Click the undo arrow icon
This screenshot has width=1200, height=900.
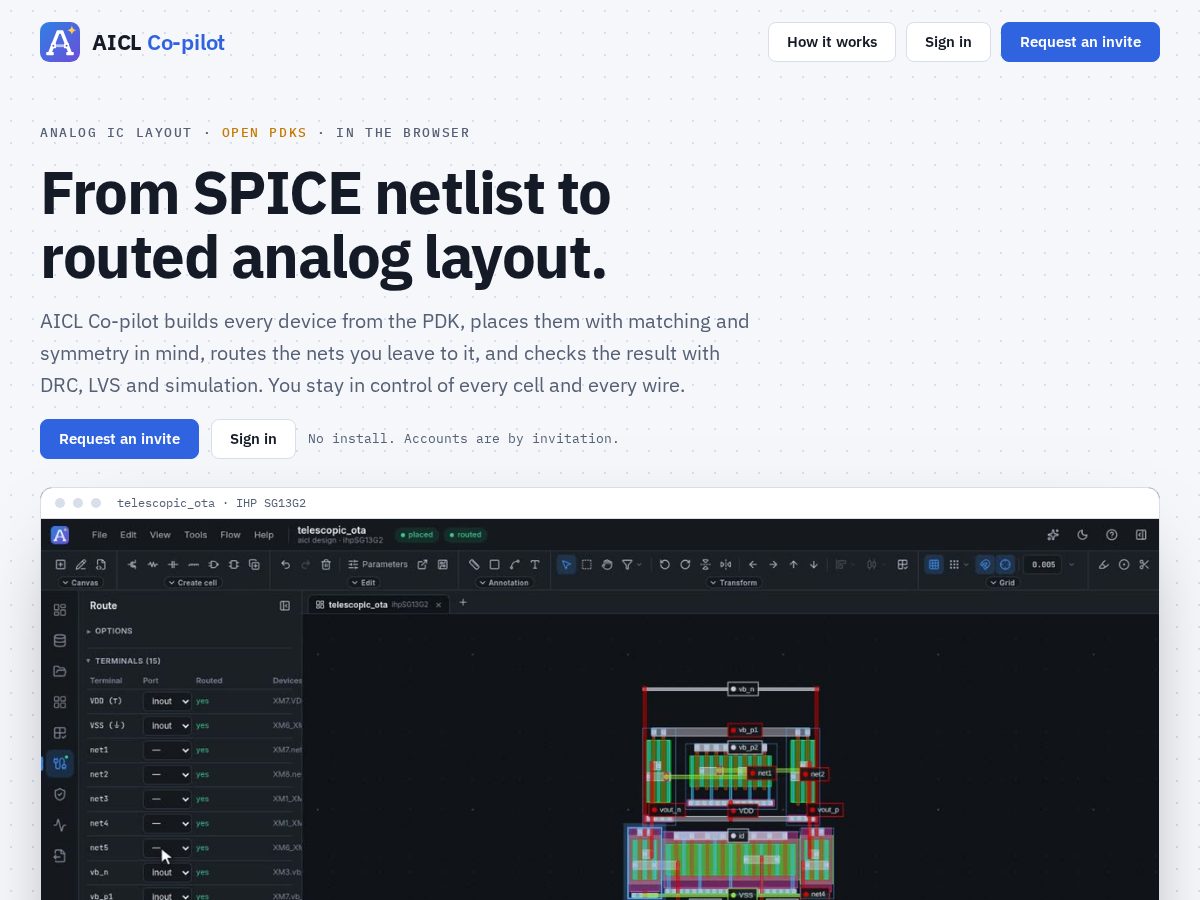(285, 564)
